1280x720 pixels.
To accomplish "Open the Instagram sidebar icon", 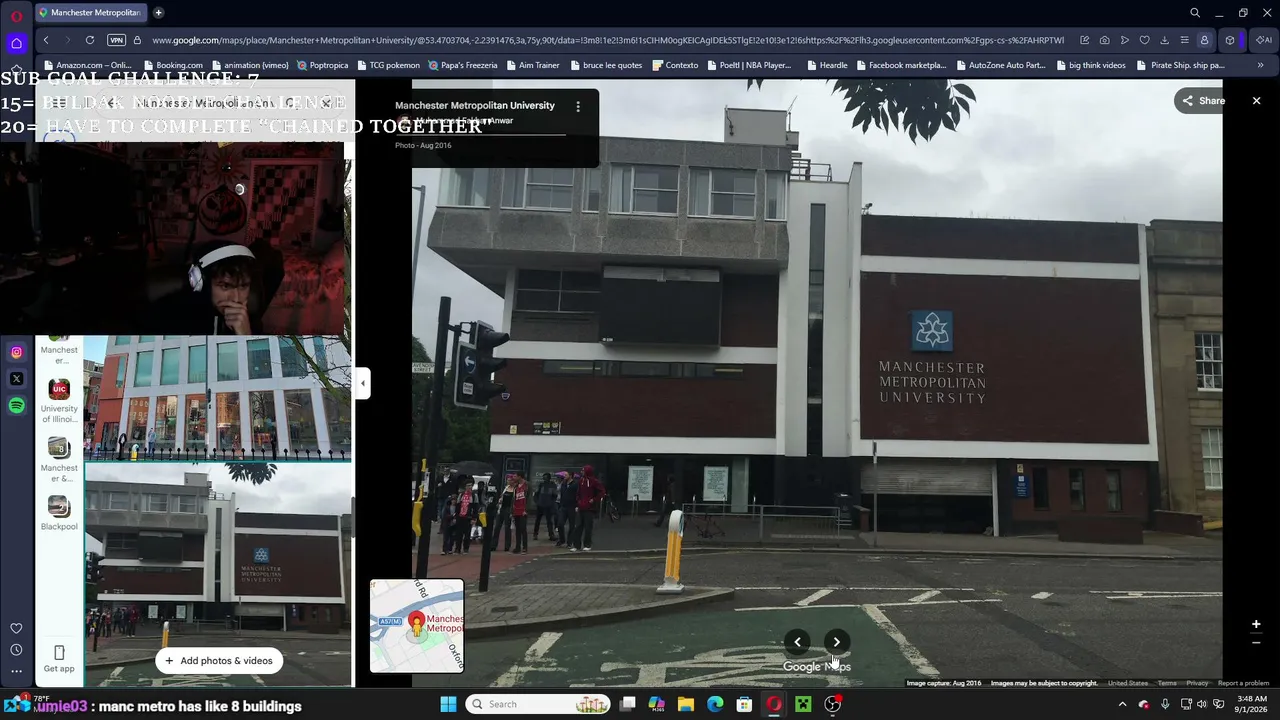I will point(16,352).
